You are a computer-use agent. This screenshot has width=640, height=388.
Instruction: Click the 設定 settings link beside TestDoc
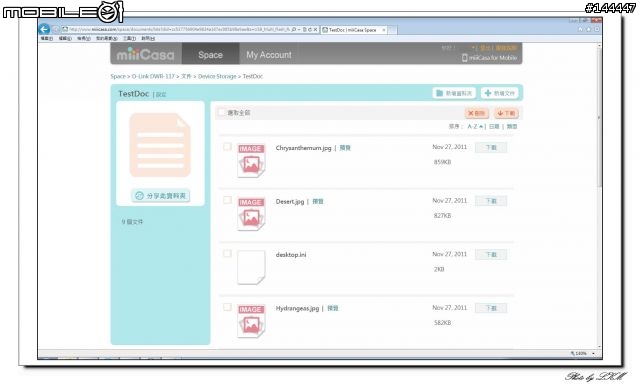(x=161, y=95)
